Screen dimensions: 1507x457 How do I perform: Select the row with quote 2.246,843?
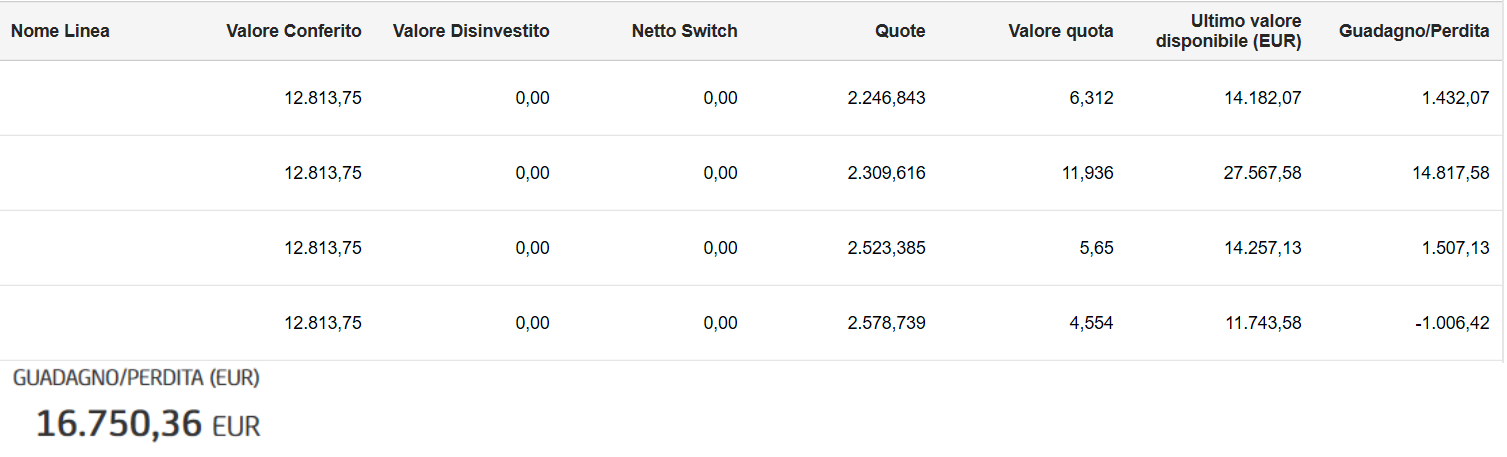click(x=752, y=98)
